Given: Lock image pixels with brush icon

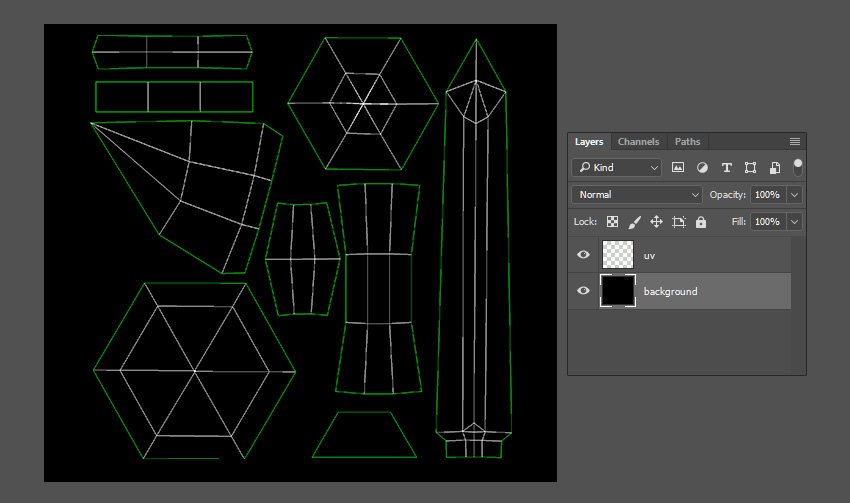Looking at the screenshot, I should pos(634,222).
